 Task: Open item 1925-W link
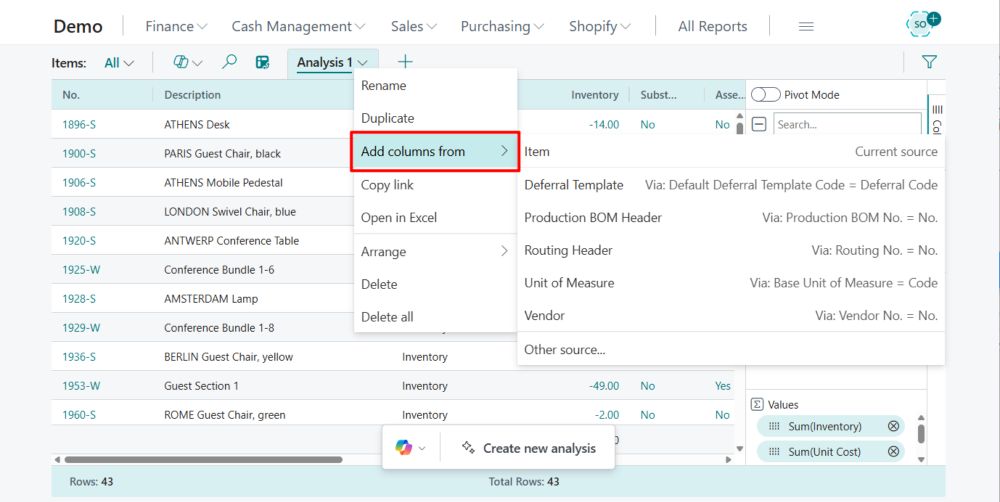point(81,270)
